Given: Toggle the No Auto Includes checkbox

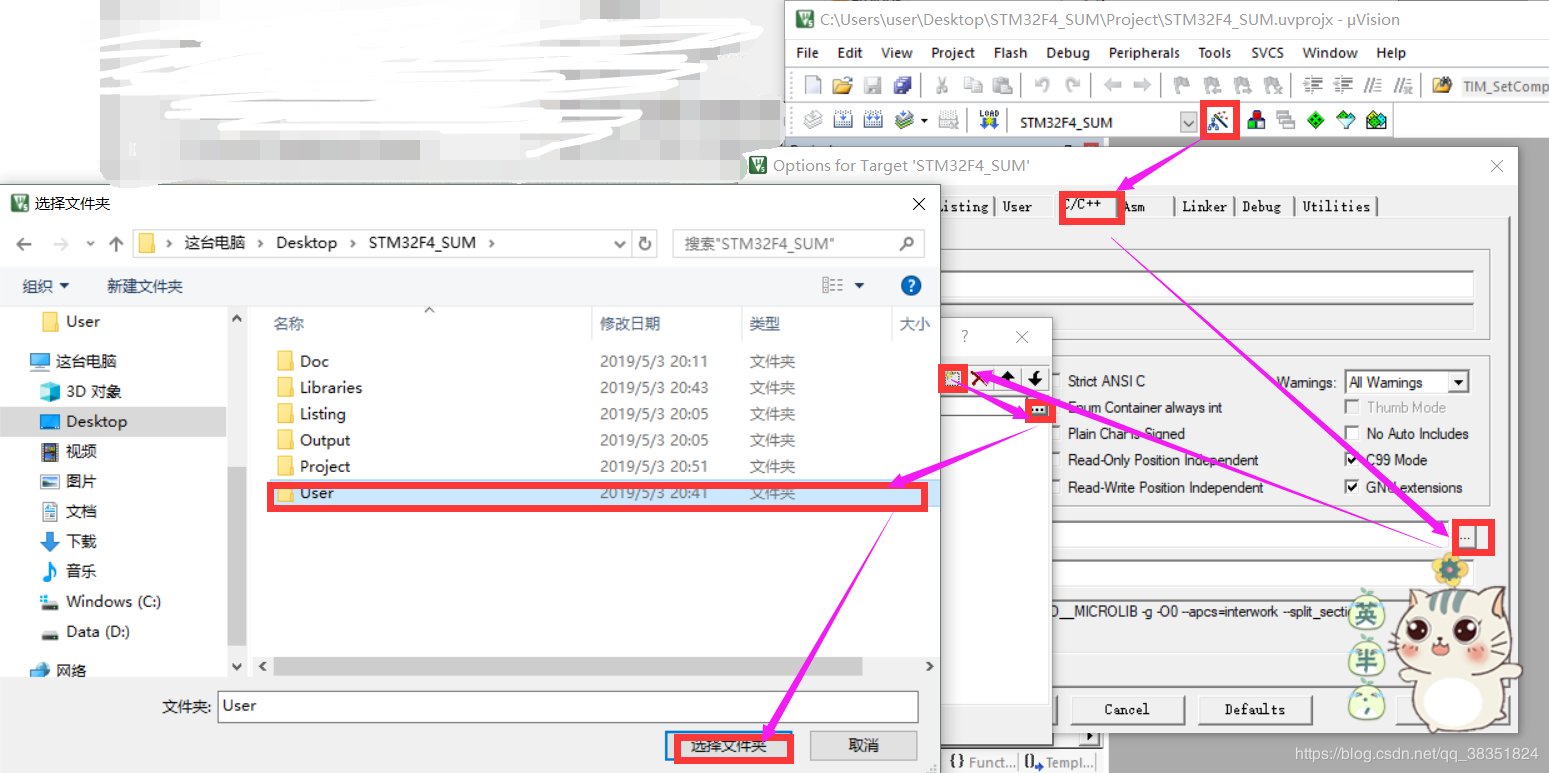Looking at the screenshot, I should [1352, 434].
